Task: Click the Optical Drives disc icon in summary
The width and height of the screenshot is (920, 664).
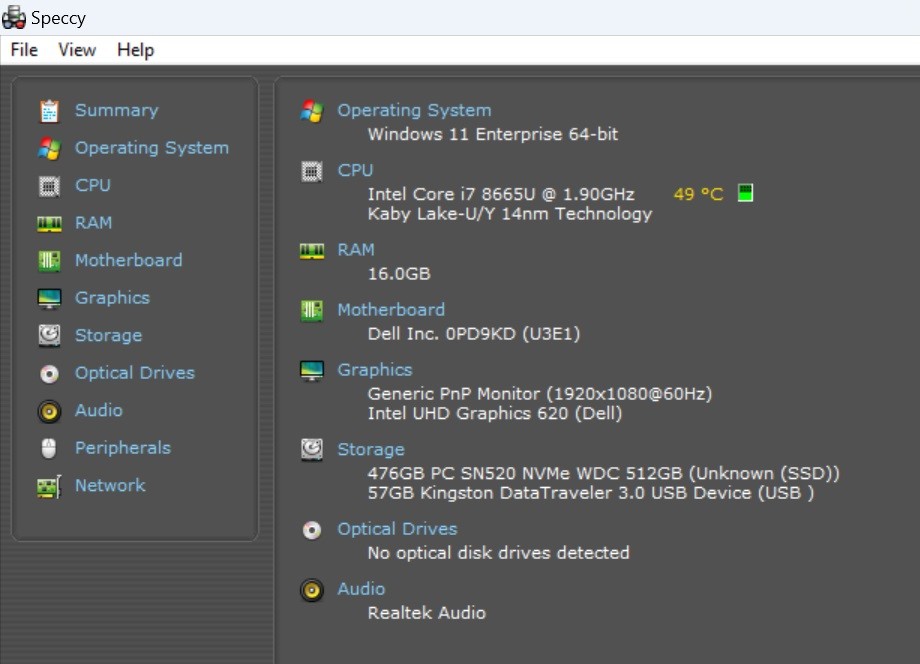Action: click(x=312, y=530)
